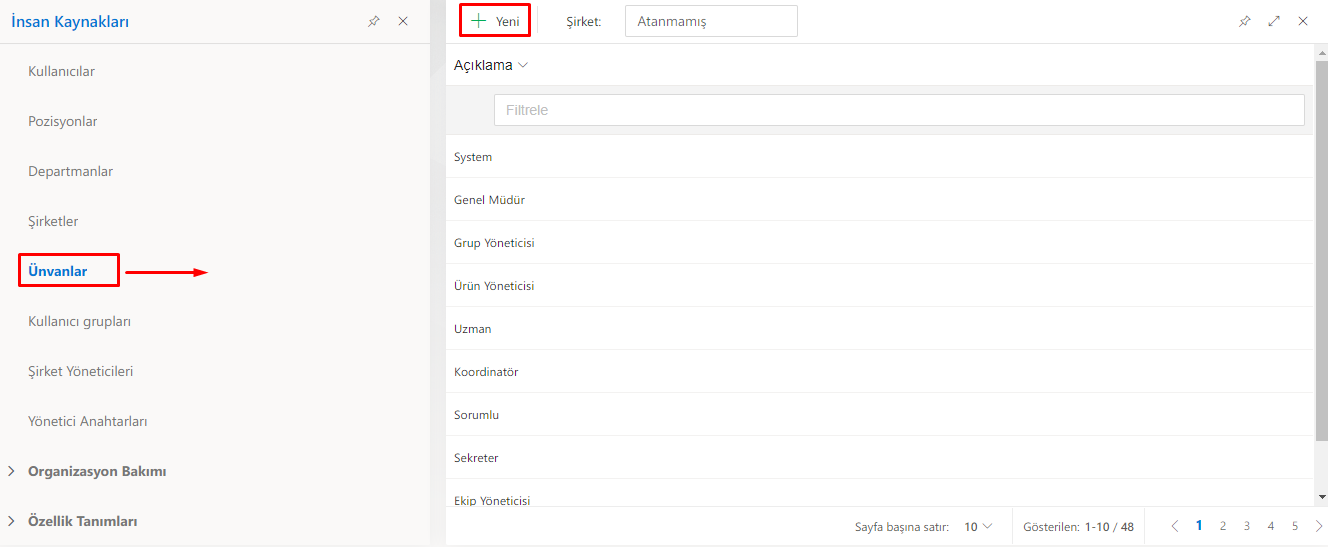Close the Ünvanlar list panel

click(x=1303, y=21)
